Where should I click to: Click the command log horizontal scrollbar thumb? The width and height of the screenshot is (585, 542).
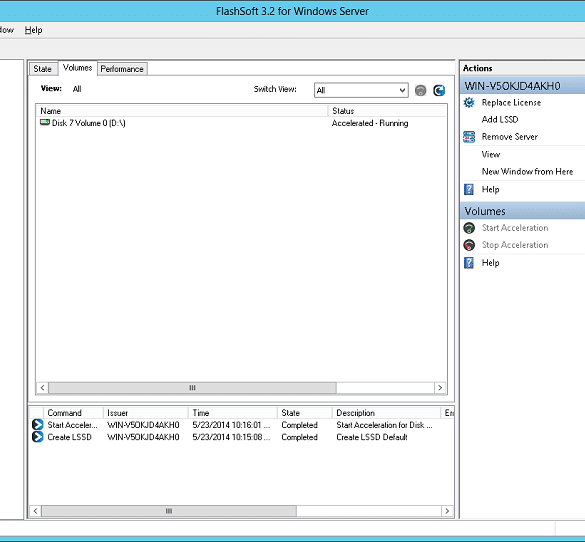point(169,511)
